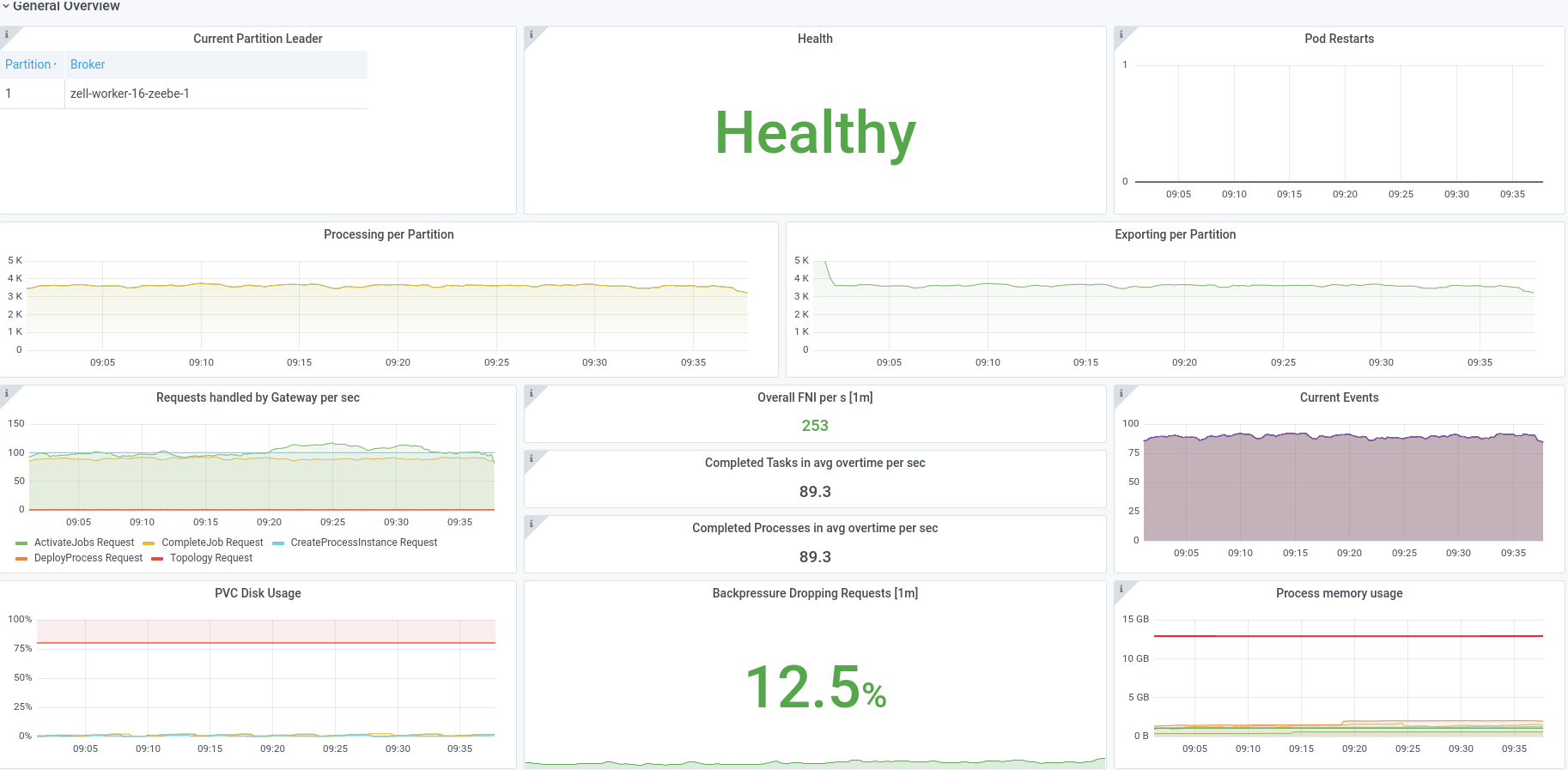
Task: Collapse the General Overview row chevron
Action: tap(6, 6)
